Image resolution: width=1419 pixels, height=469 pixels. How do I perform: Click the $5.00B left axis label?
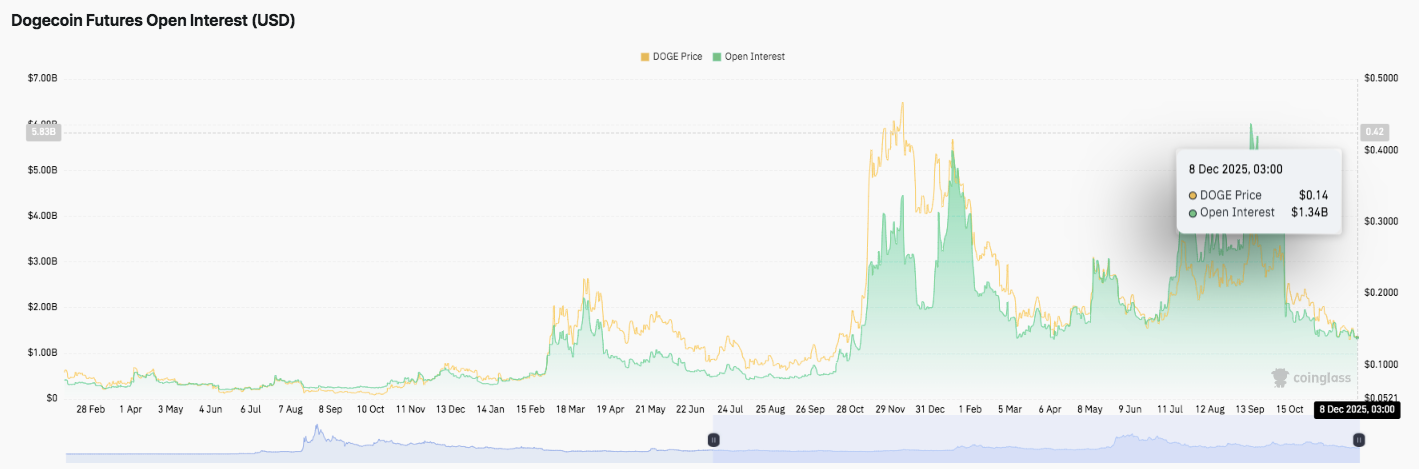(42, 170)
